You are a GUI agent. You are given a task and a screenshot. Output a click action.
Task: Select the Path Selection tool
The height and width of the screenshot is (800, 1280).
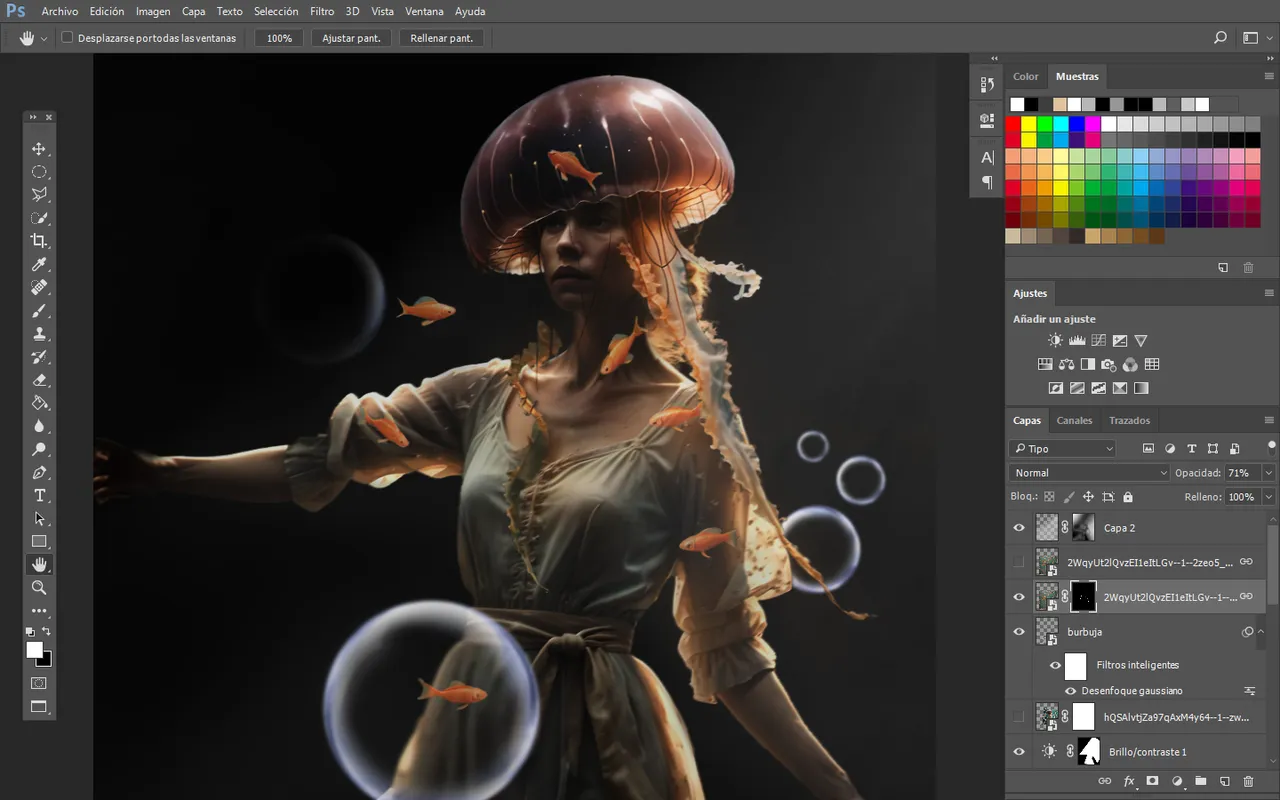point(39,518)
